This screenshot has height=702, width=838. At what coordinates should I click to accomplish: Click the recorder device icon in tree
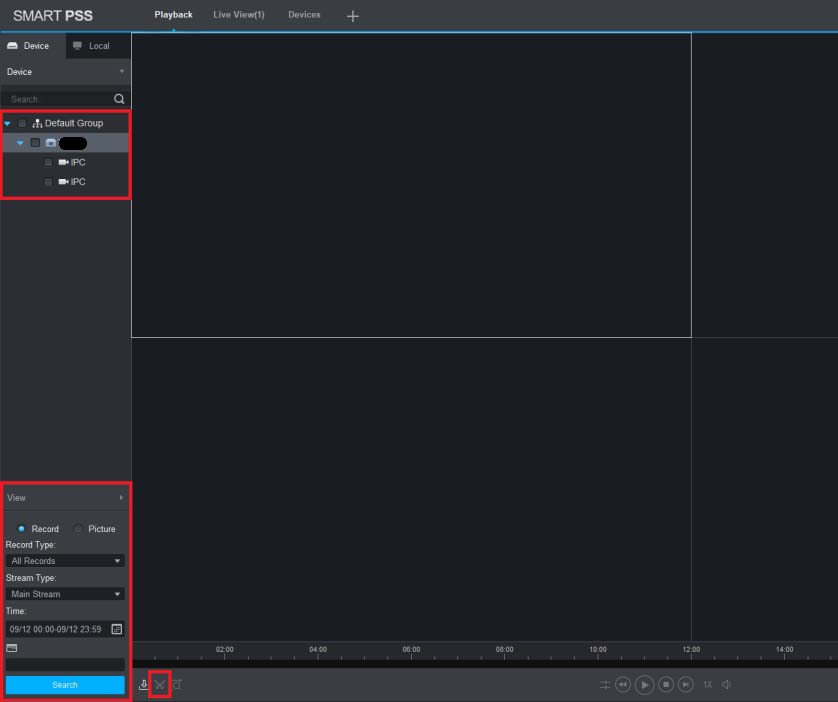pyautogui.click(x=51, y=143)
